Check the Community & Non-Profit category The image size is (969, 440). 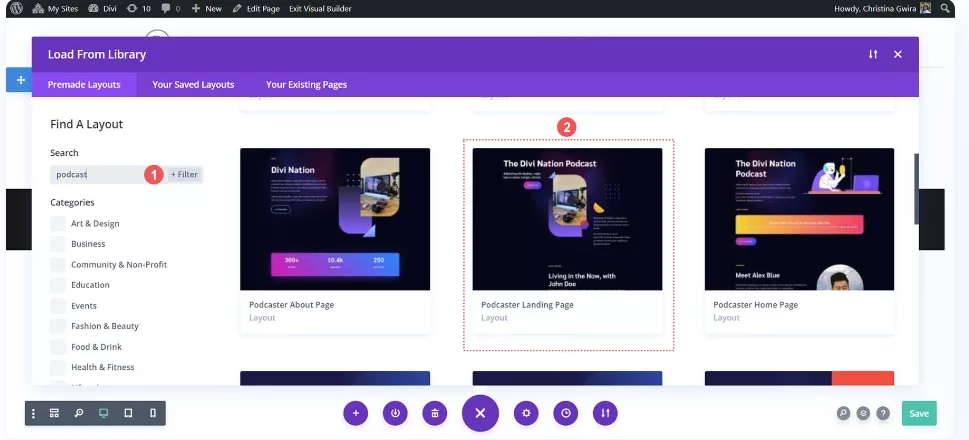[57, 264]
